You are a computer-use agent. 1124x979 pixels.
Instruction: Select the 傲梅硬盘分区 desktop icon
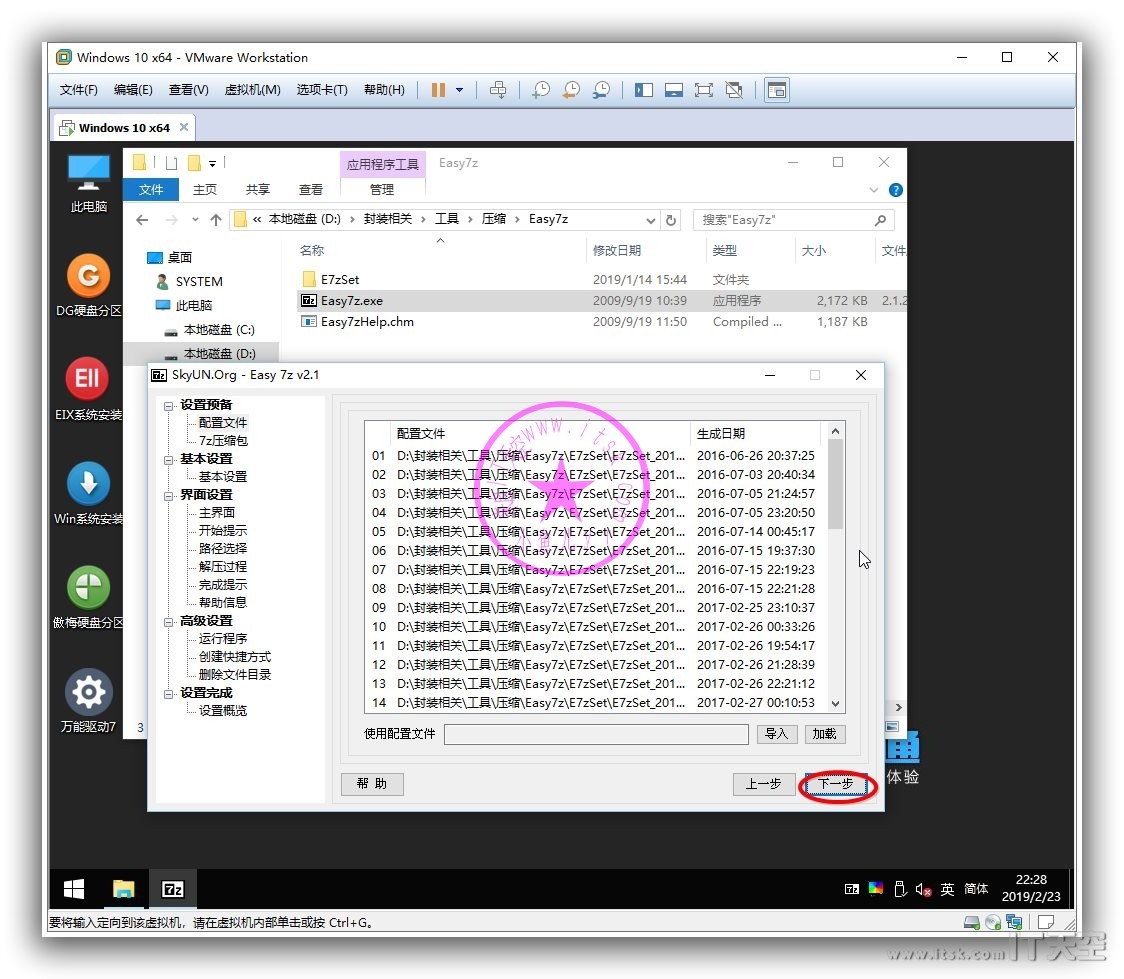click(x=88, y=597)
